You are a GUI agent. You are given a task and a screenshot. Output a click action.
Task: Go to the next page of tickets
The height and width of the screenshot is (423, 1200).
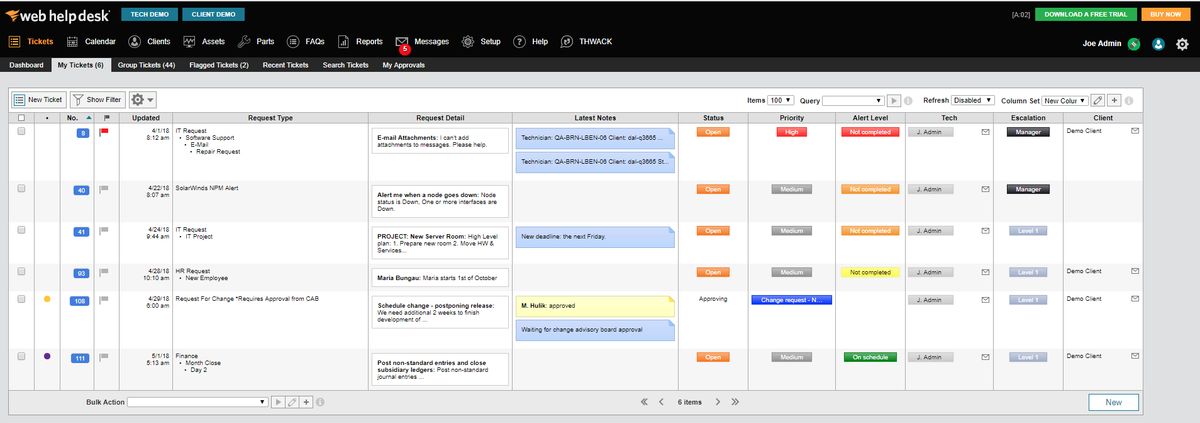pyautogui.click(x=717, y=402)
